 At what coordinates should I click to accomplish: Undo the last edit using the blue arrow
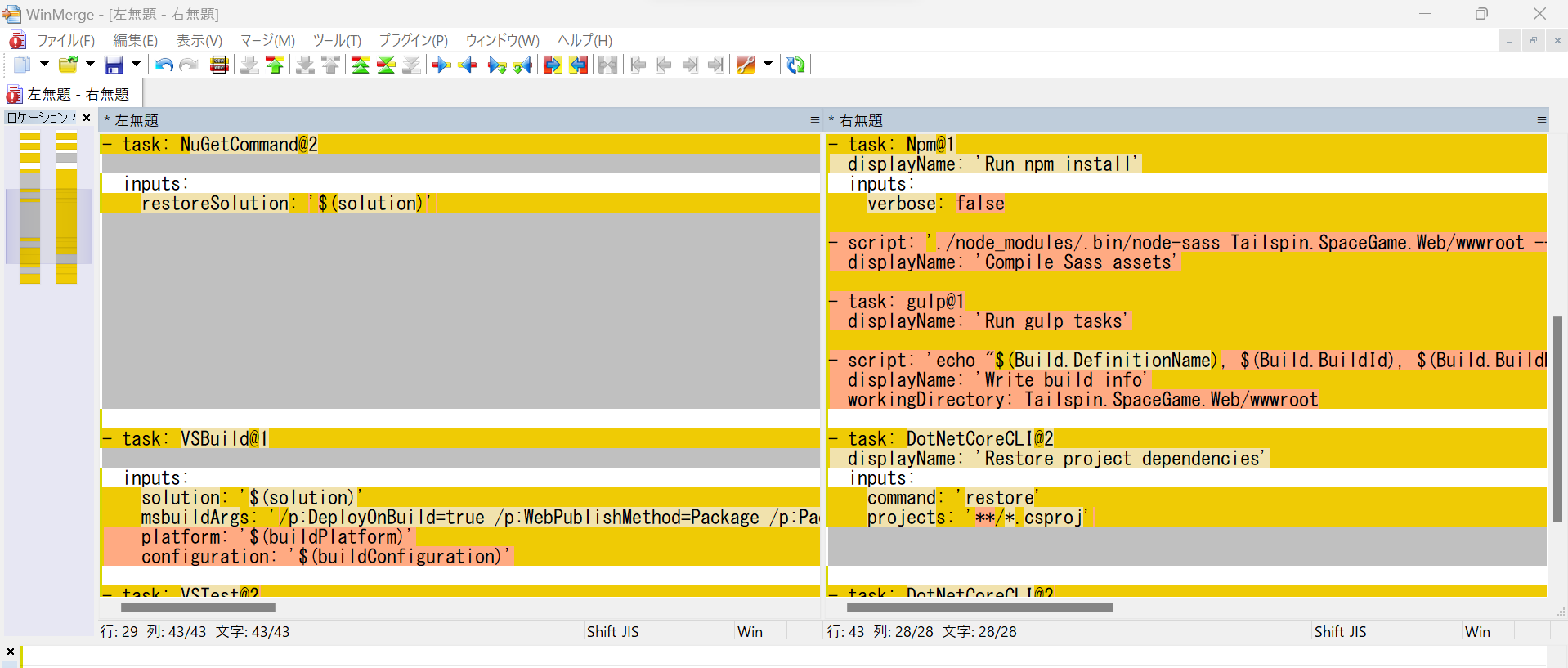pos(164,65)
